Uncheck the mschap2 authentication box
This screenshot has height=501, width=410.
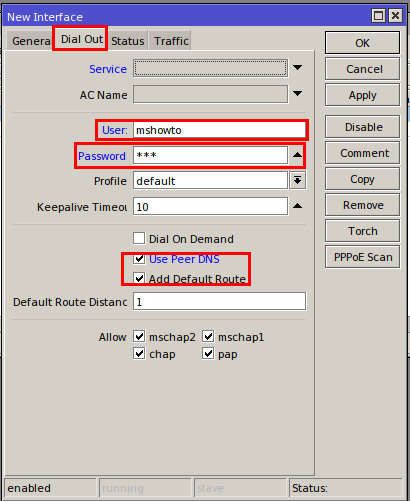pos(139,336)
